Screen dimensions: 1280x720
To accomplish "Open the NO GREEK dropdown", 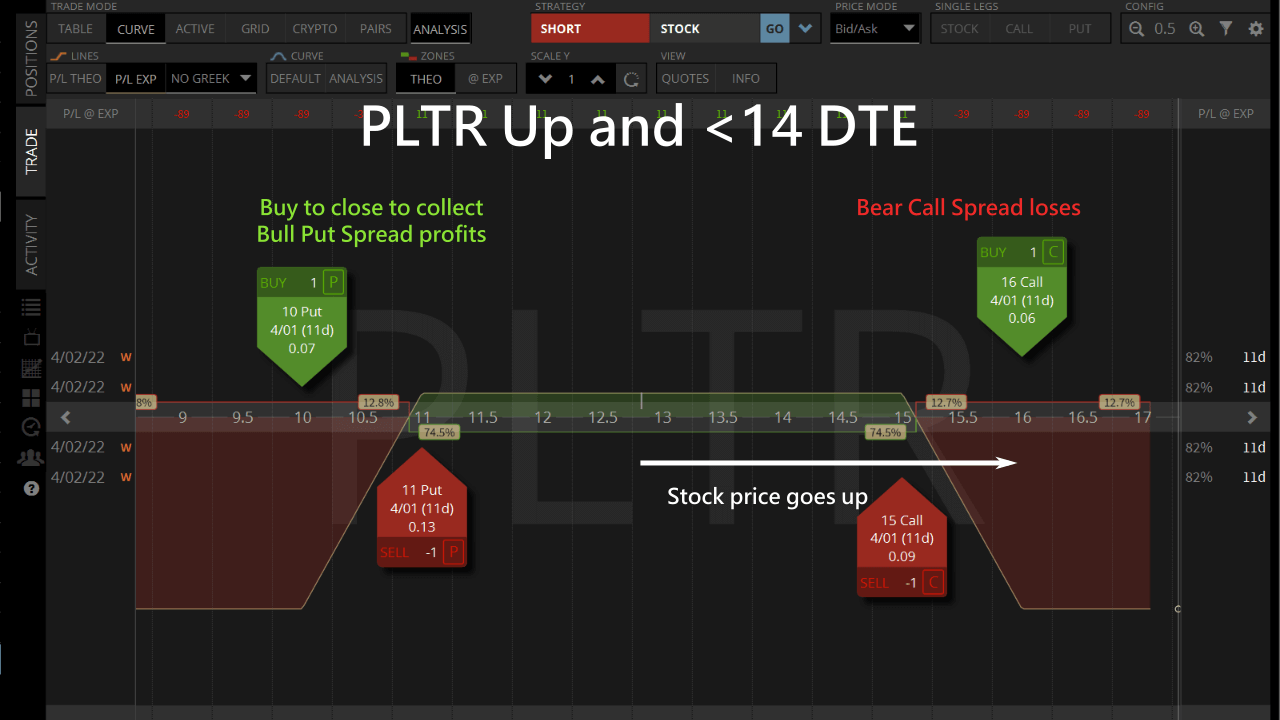I will (211, 78).
